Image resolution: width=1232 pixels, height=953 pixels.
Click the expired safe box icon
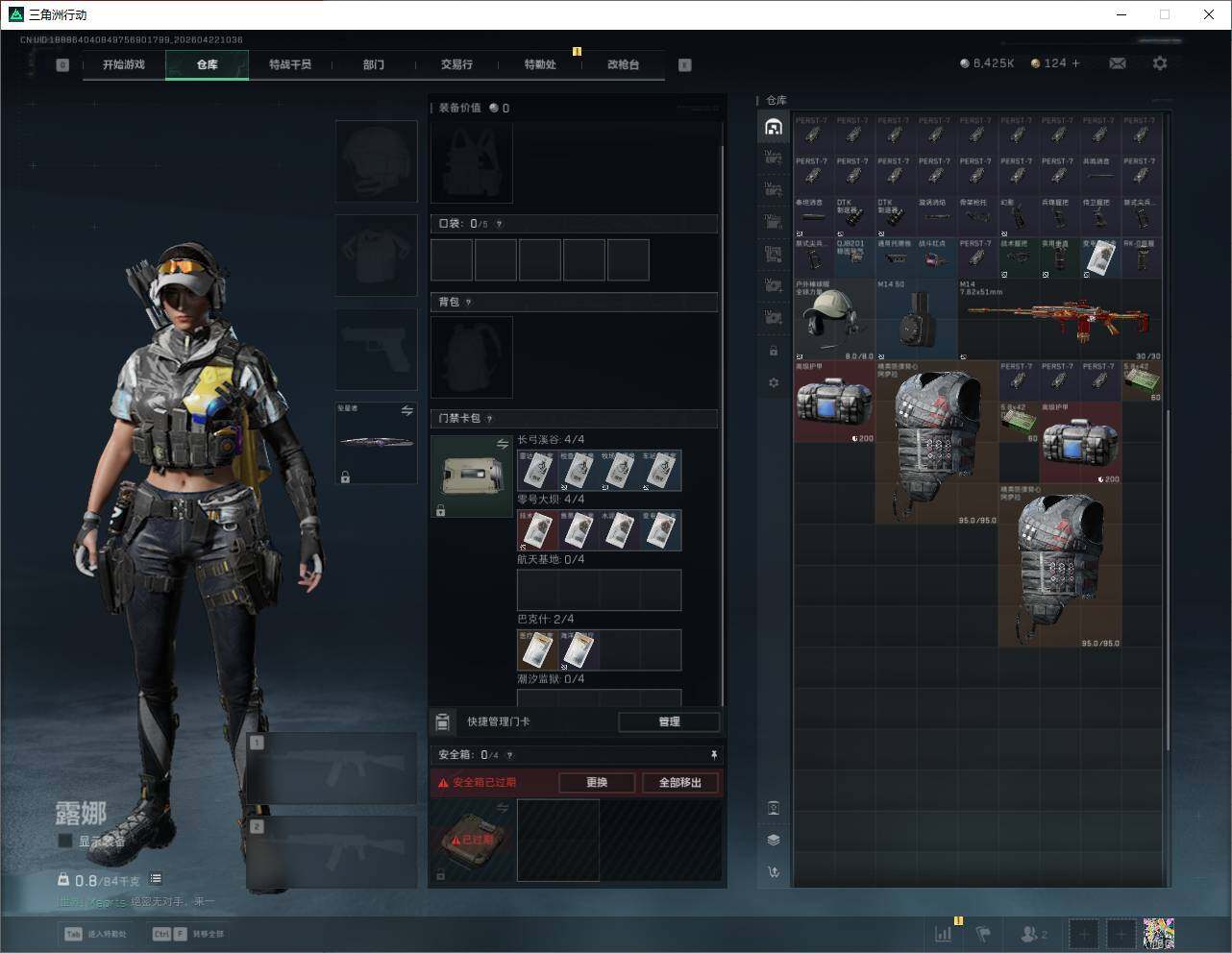pos(472,840)
